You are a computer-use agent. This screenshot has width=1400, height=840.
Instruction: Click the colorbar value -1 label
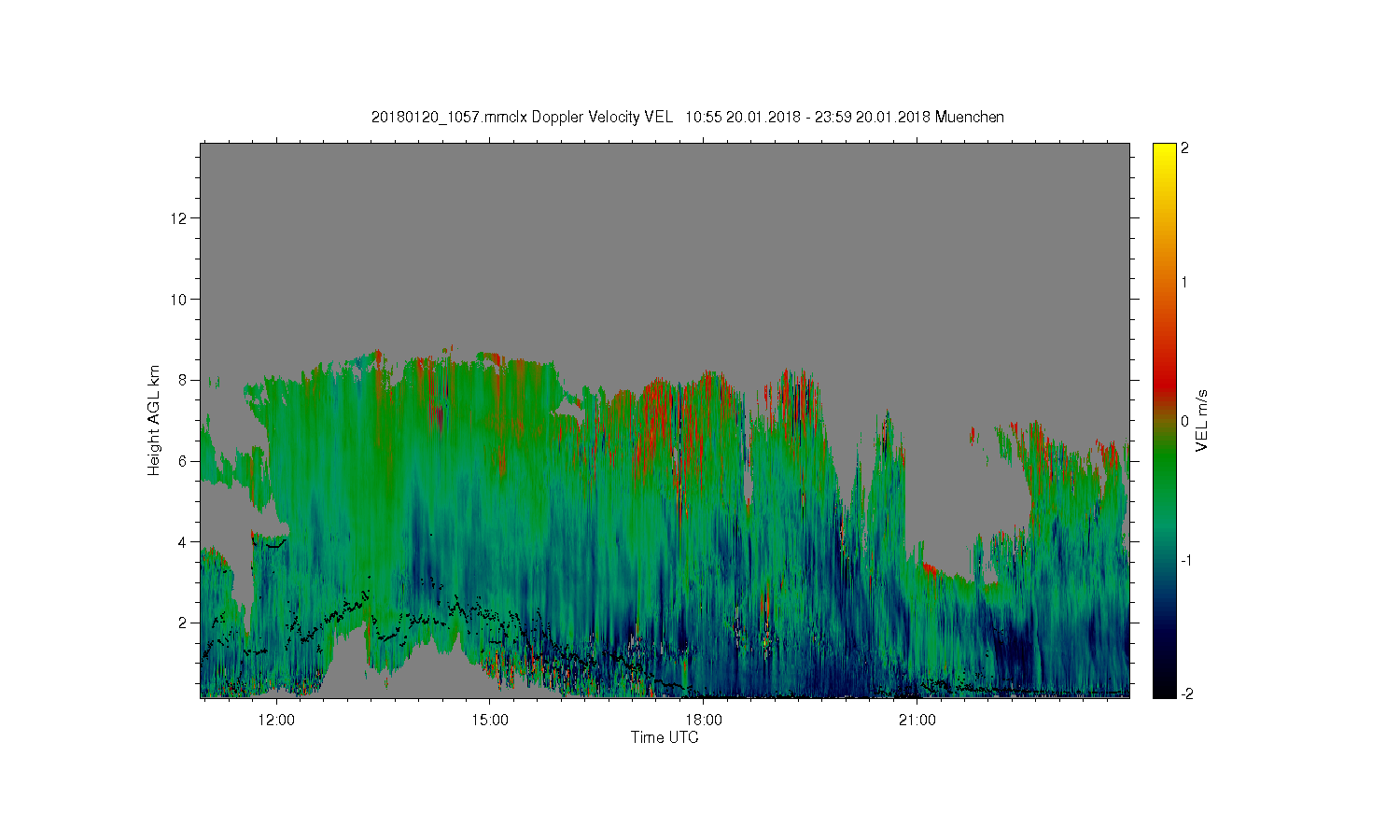[1185, 560]
